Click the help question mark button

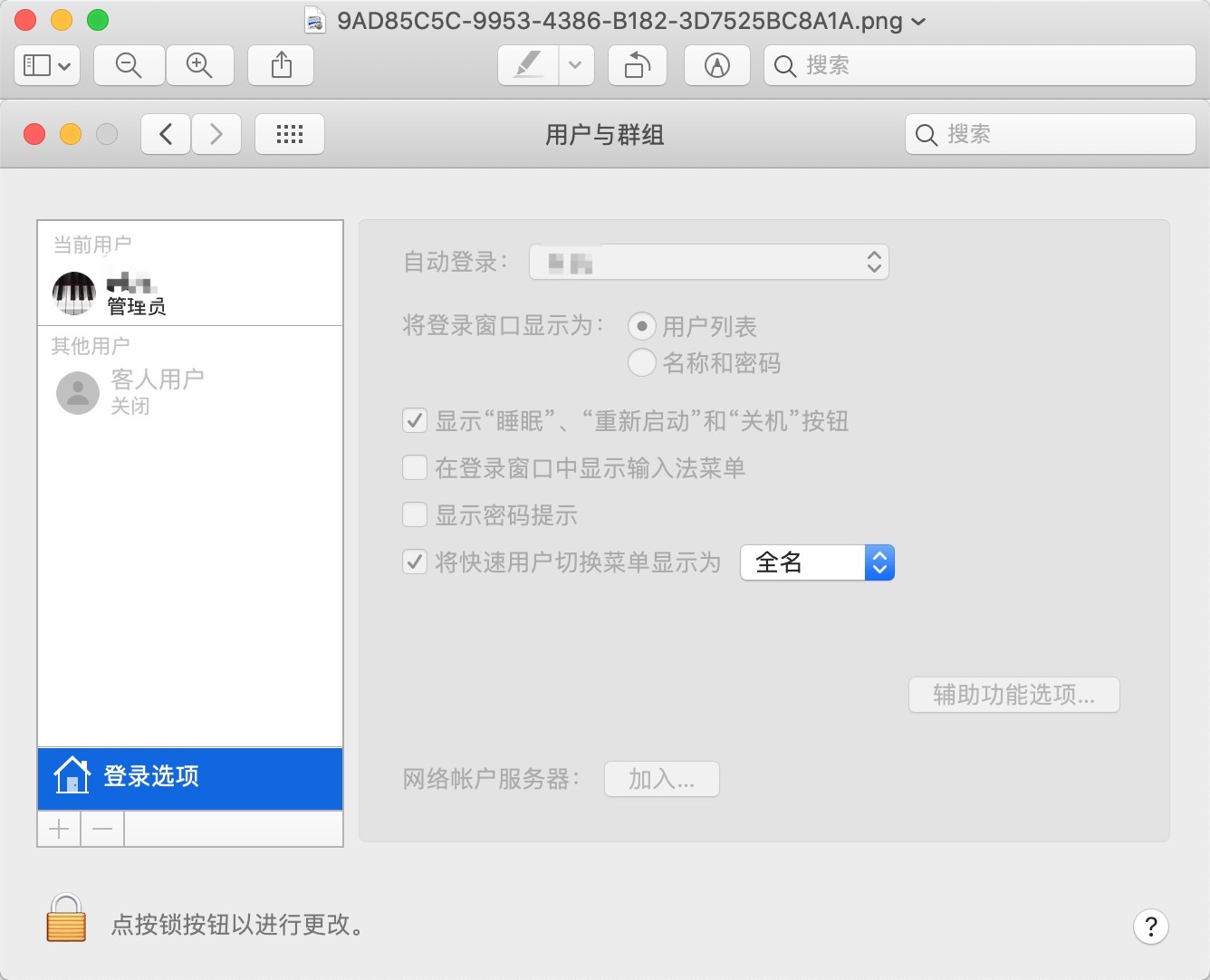(x=1150, y=927)
